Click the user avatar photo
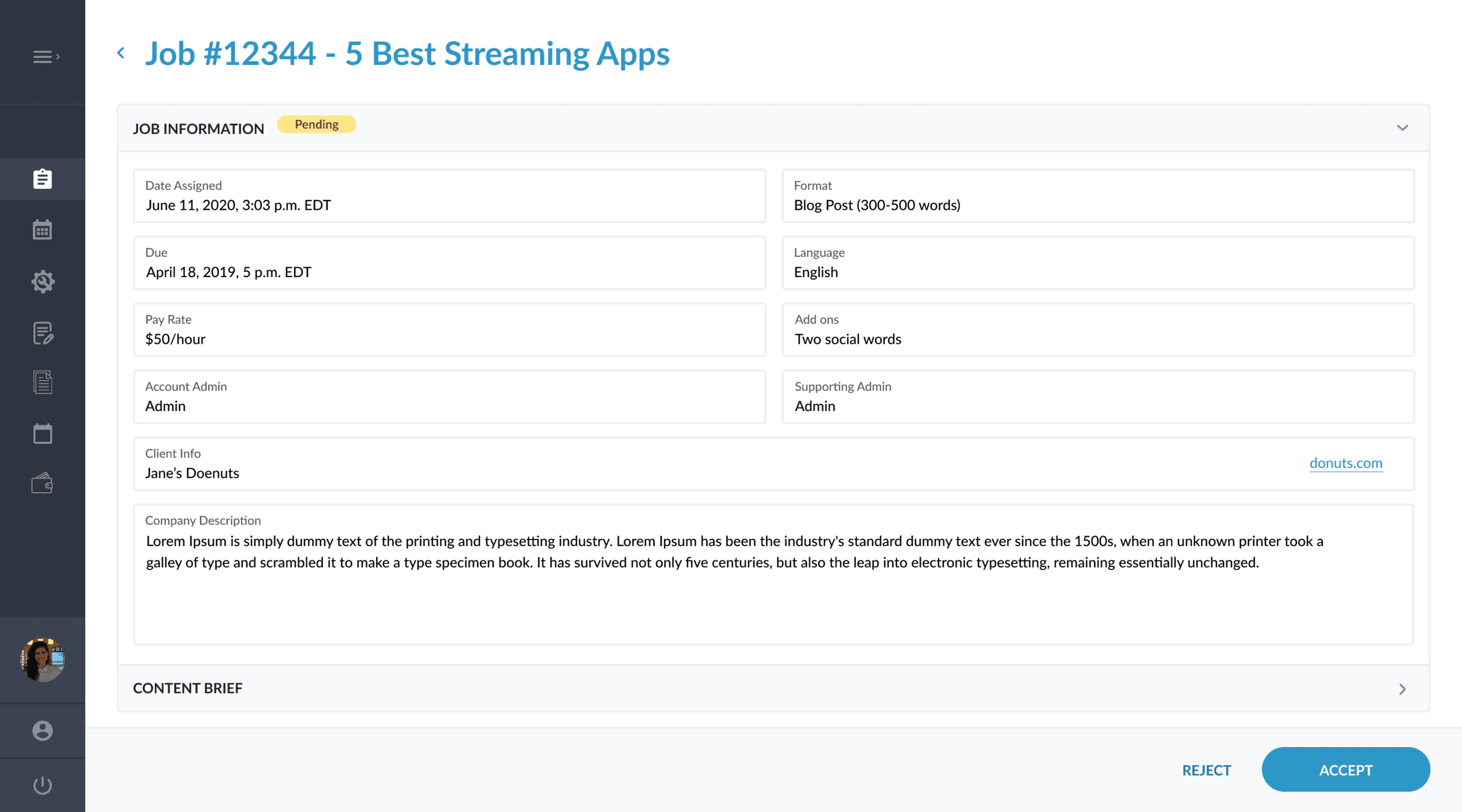The width and height of the screenshot is (1462, 812). (x=42, y=659)
